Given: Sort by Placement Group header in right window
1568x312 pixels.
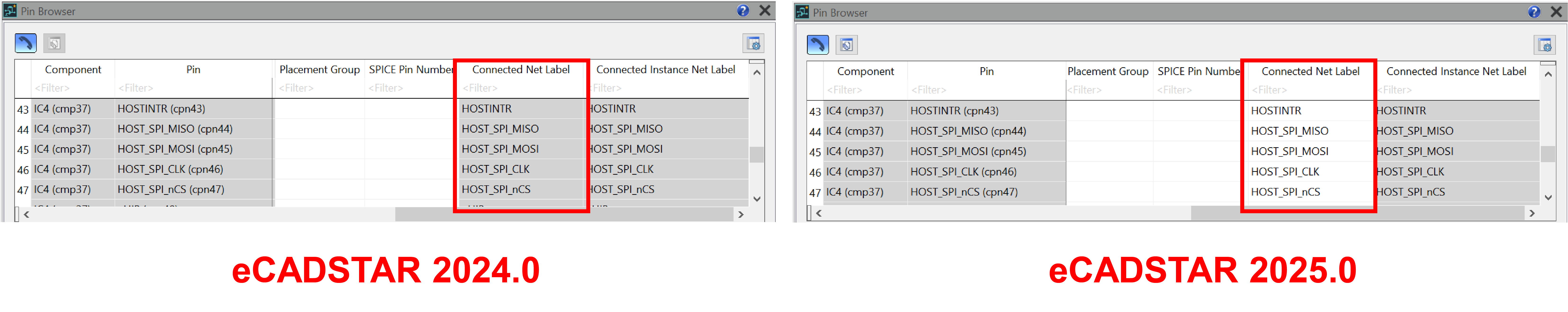Looking at the screenshot, I should (x=1107, y=71).
